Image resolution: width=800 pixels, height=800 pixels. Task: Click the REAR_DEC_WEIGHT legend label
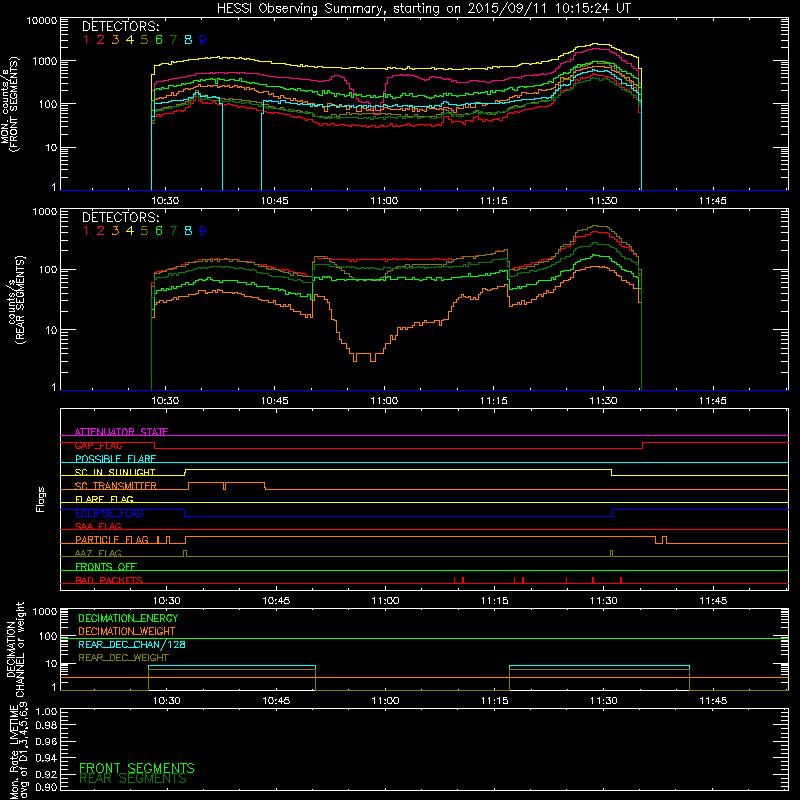pos(123,658)
